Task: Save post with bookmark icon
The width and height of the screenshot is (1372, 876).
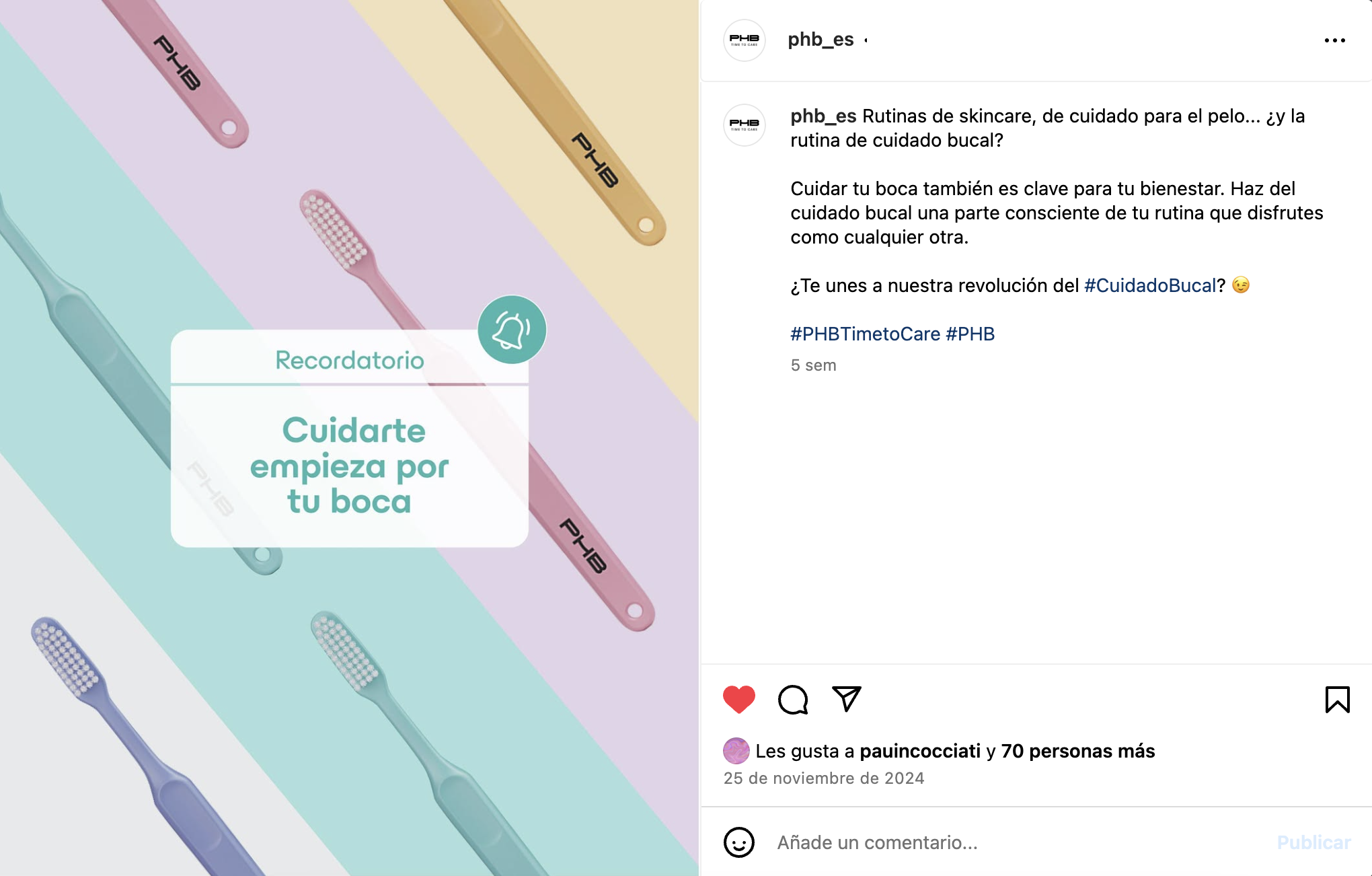Action: tap(1337, 700)
